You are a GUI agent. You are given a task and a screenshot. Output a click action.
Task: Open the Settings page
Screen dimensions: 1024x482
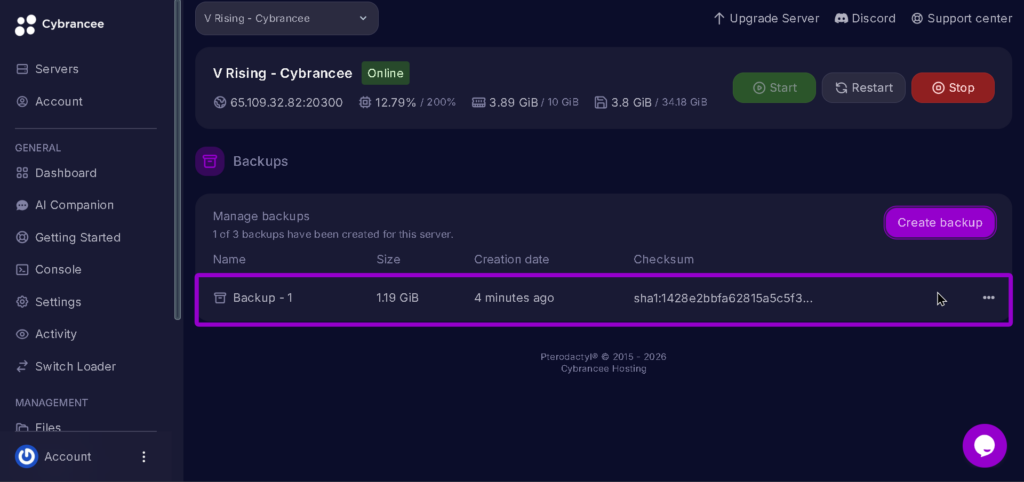point(58,302)
